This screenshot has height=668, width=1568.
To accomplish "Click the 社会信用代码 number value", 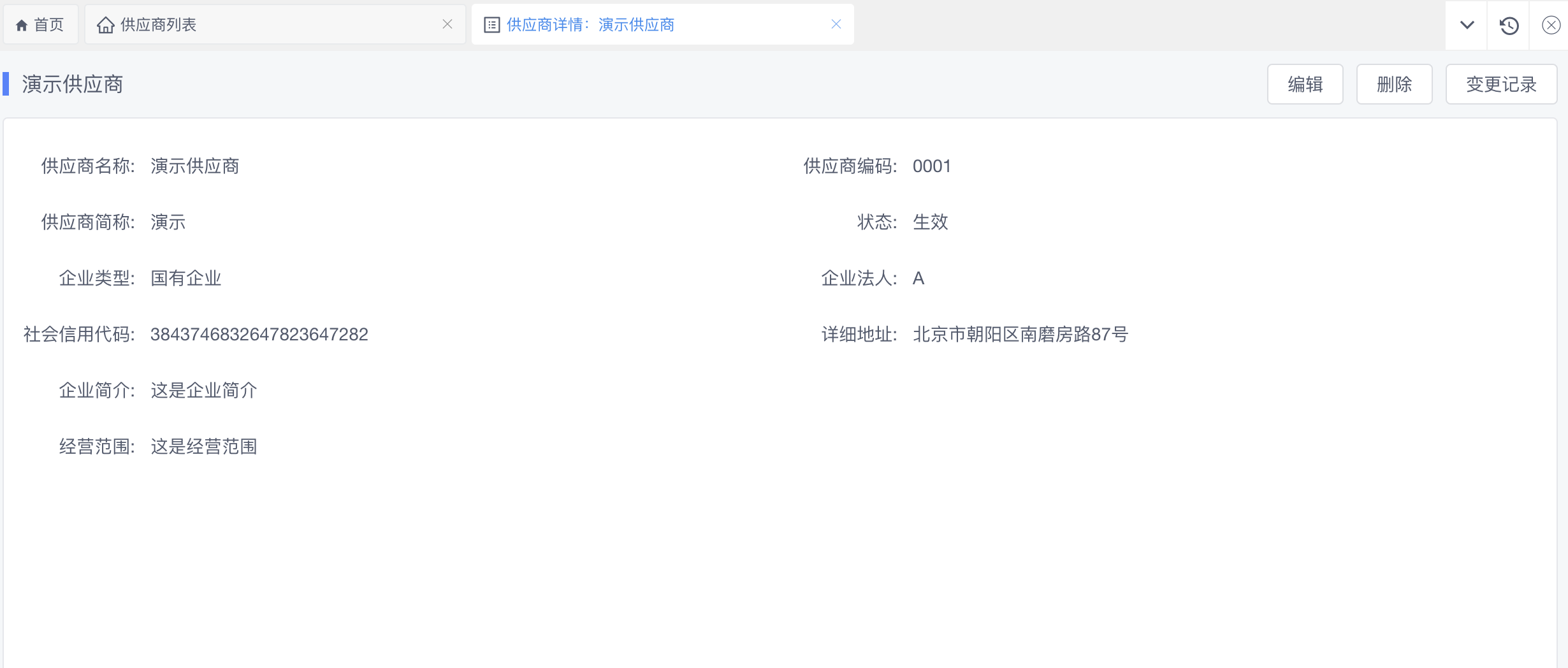I will (x=259, y=335).
